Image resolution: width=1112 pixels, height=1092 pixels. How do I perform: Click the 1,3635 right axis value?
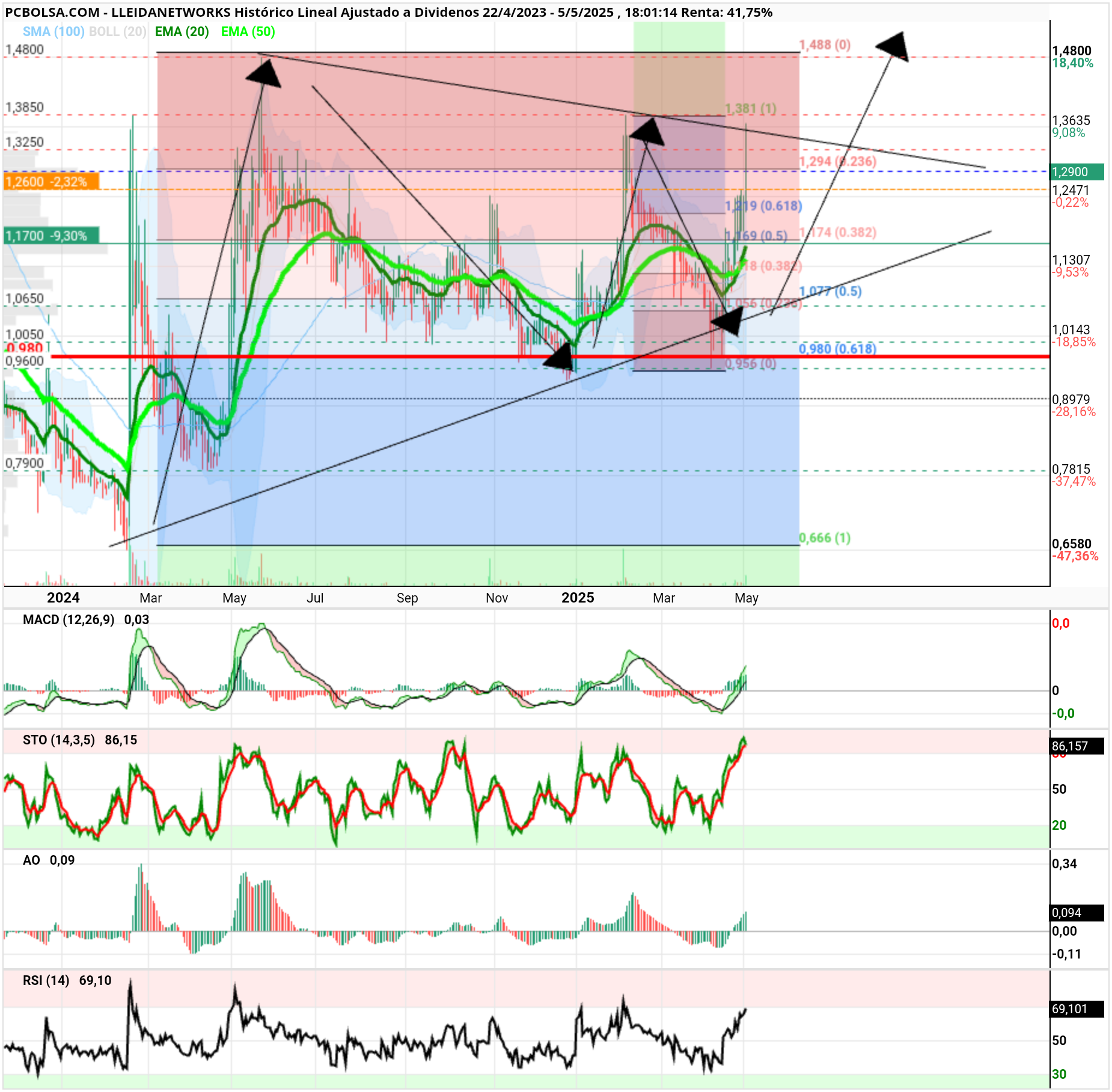(1071, 120)
